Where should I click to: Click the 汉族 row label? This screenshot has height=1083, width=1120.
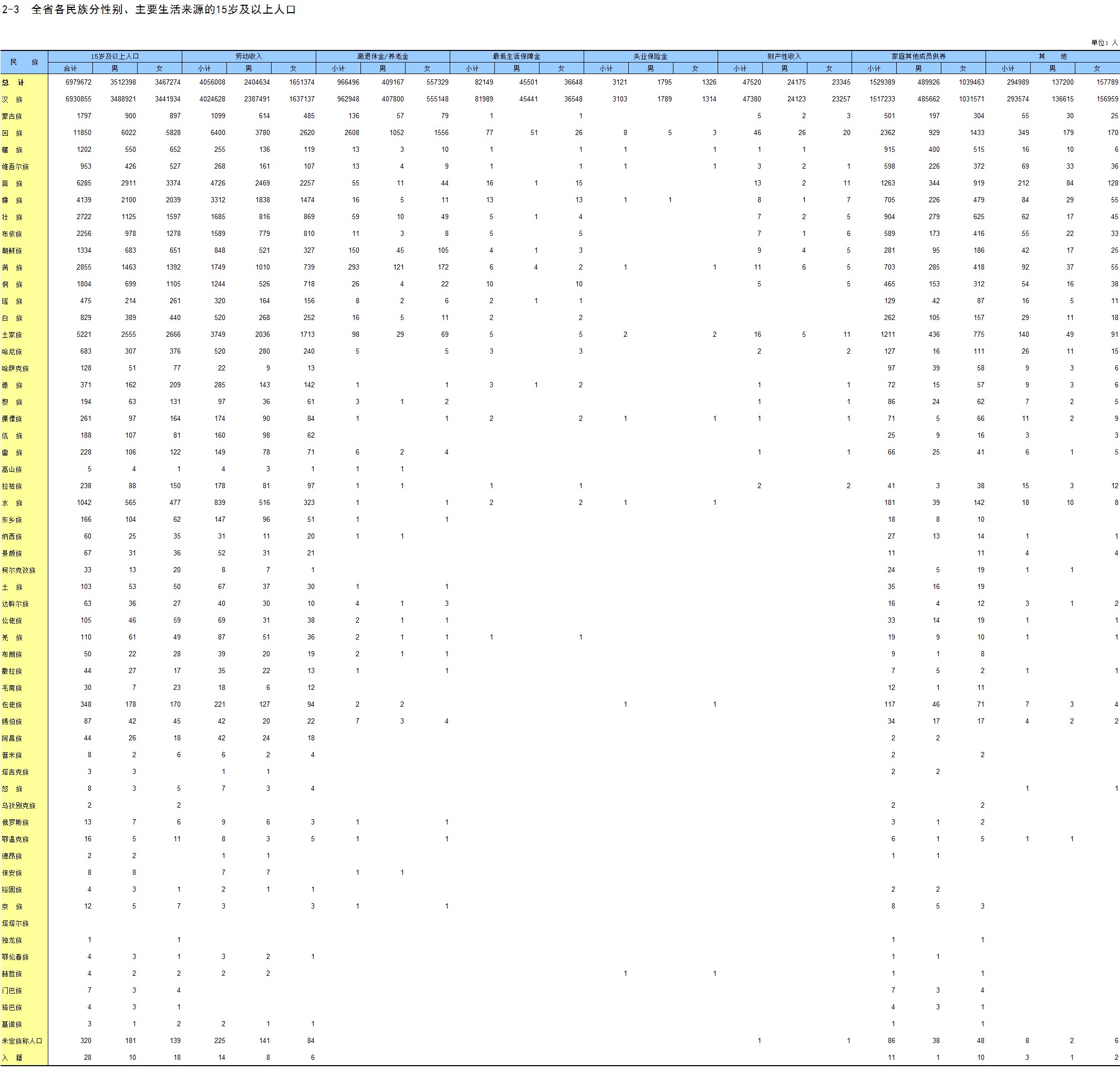pyautogui.click(x=12, y=99)
